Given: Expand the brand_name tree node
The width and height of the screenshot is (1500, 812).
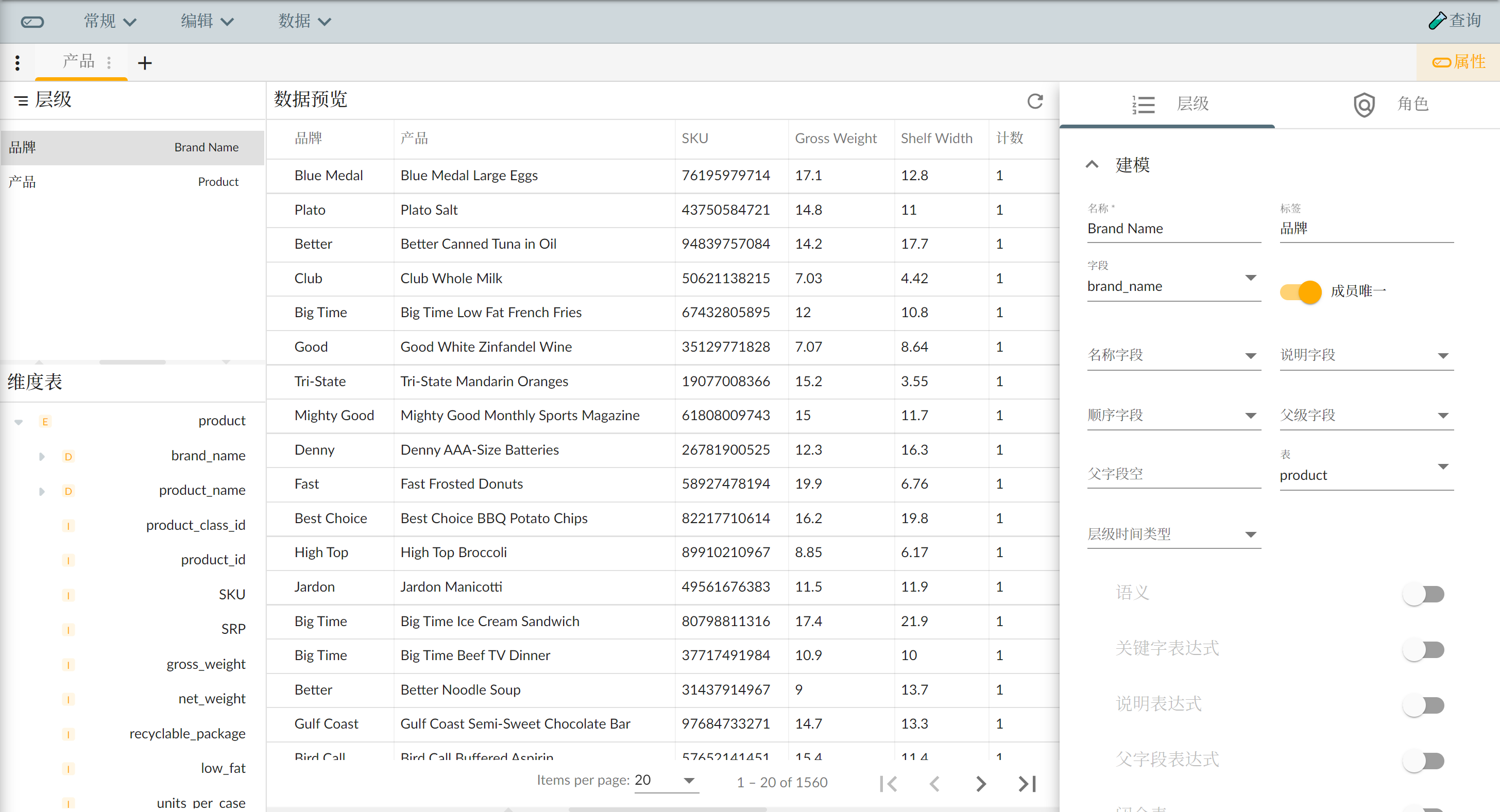Looking at the screenshot, I should tap(42, 456).
